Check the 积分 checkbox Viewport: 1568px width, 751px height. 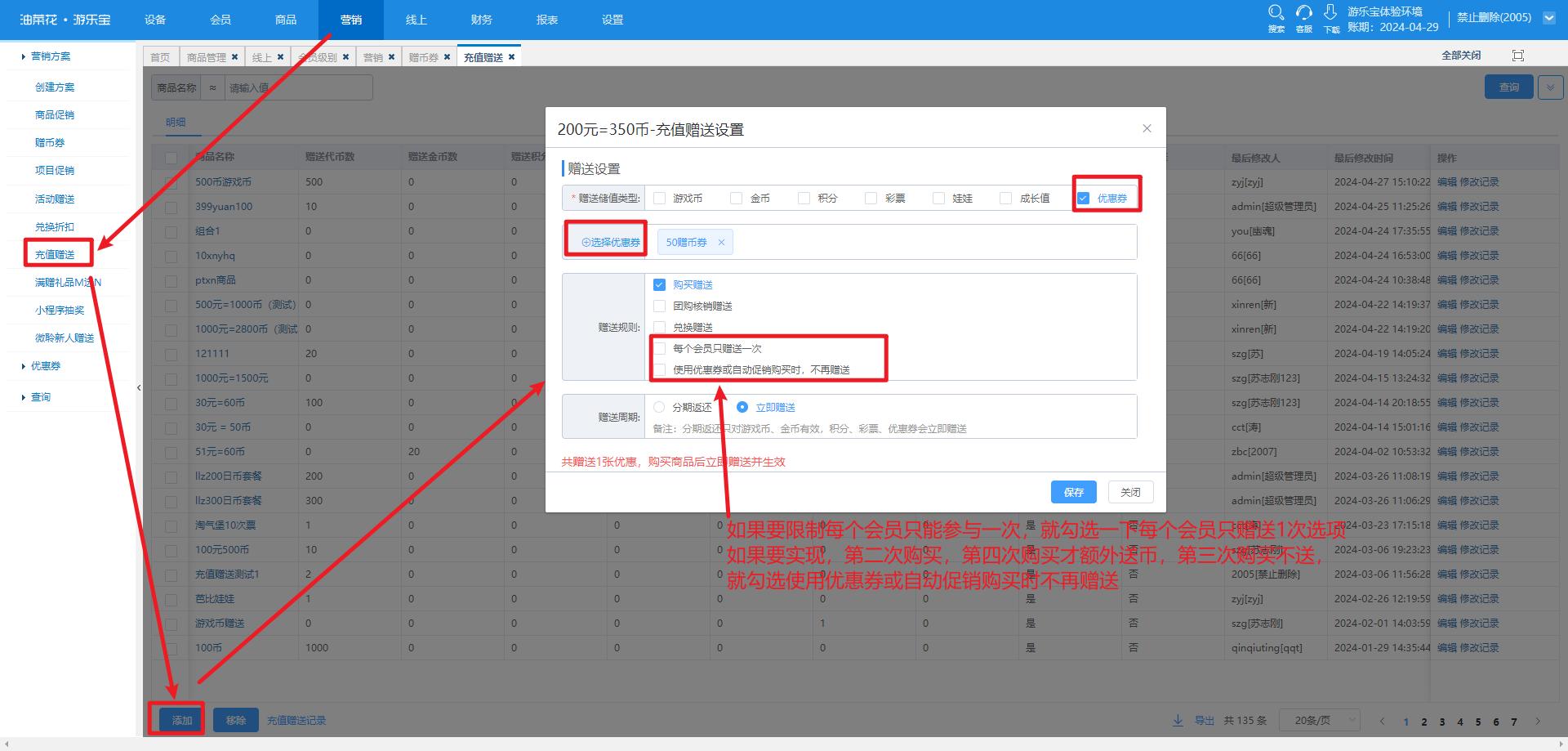click(x=804, y=198)
